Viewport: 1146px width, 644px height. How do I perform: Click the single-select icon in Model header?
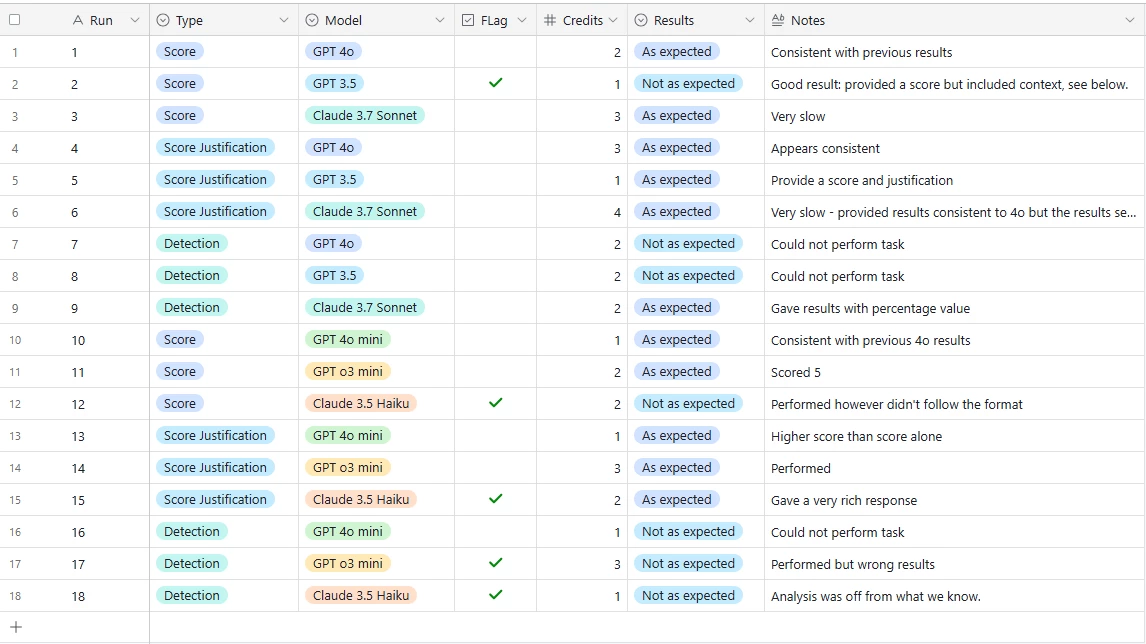tap(312, 20)
